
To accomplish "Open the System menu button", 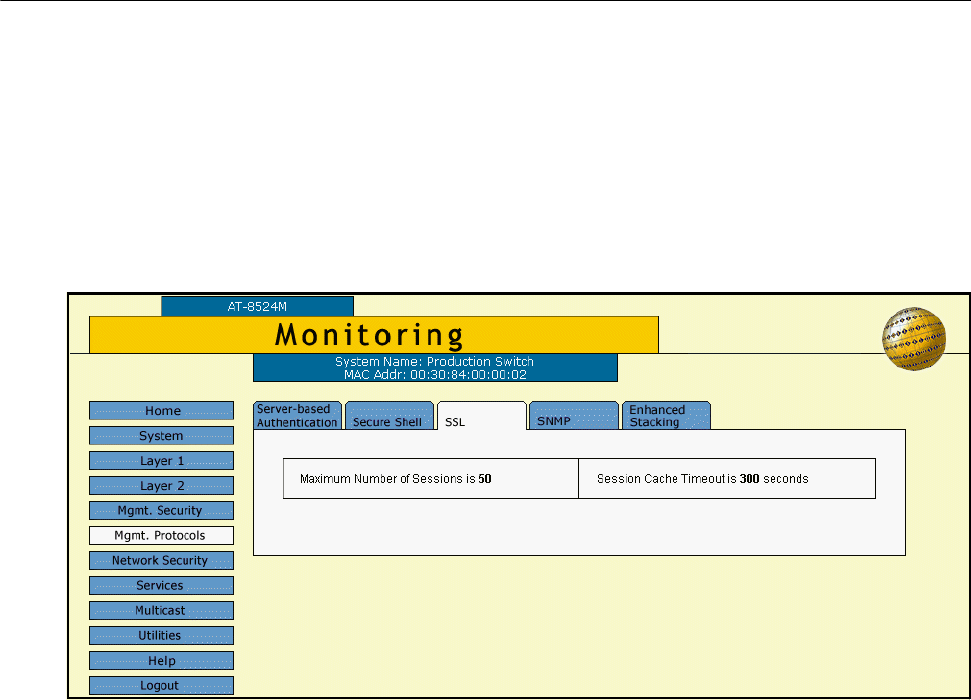I will pyautogui.click(x=161, y=436).
